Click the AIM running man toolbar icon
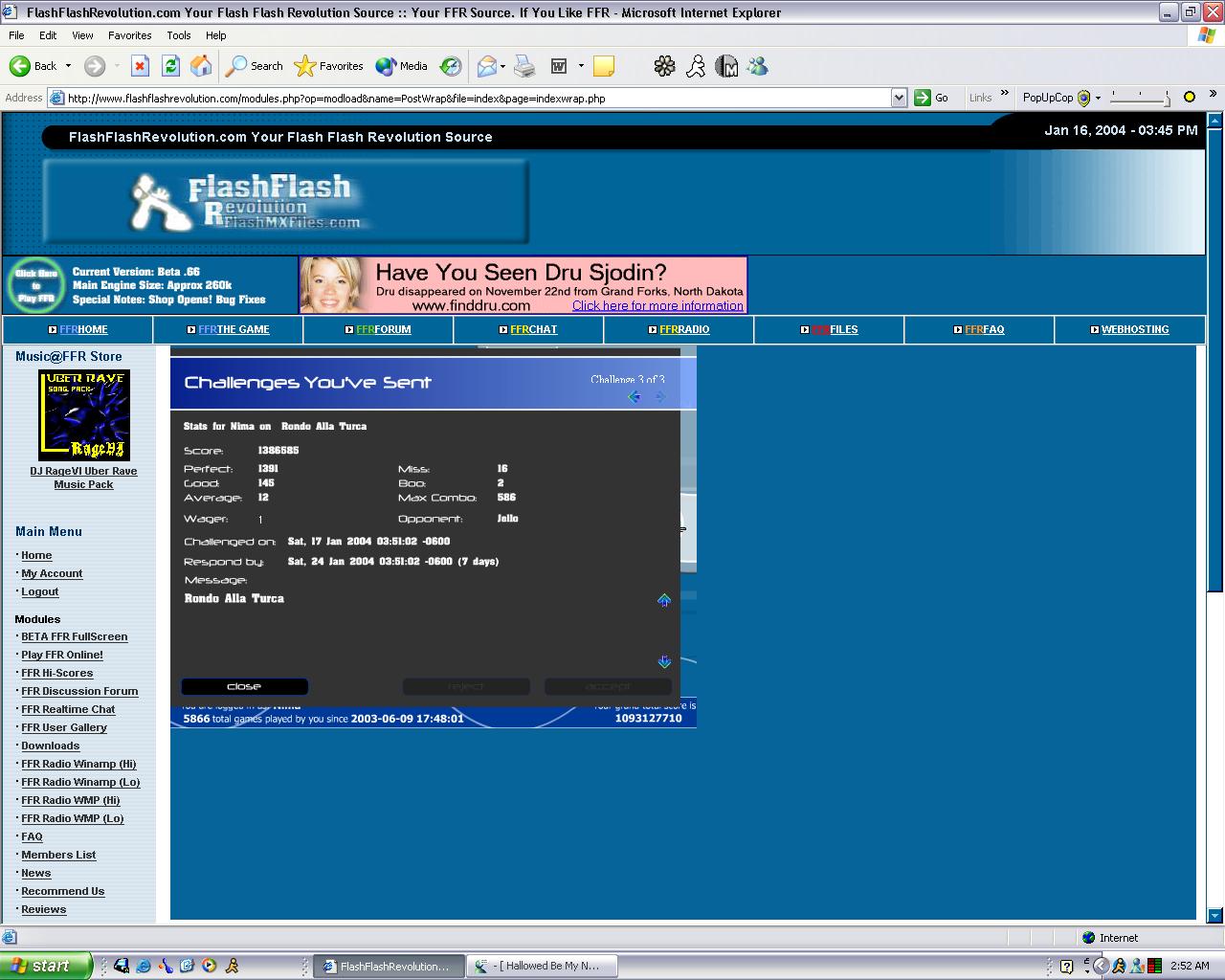This screenshot has width=1225, height=980. (696, 66)
